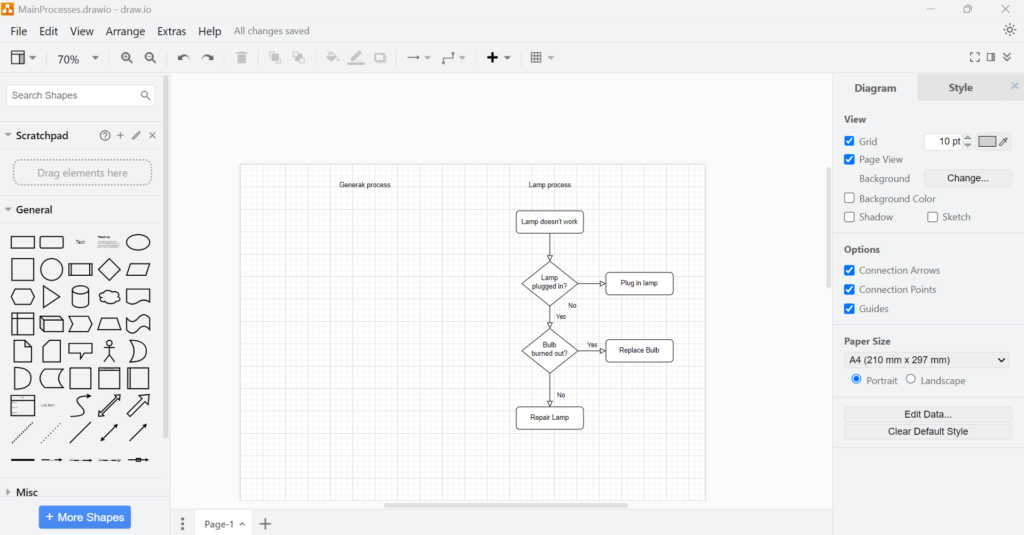Undo the last change with the undo arrow
Image resolution: width=1024 pixels, height=535 pixels.
click(184, 57)
